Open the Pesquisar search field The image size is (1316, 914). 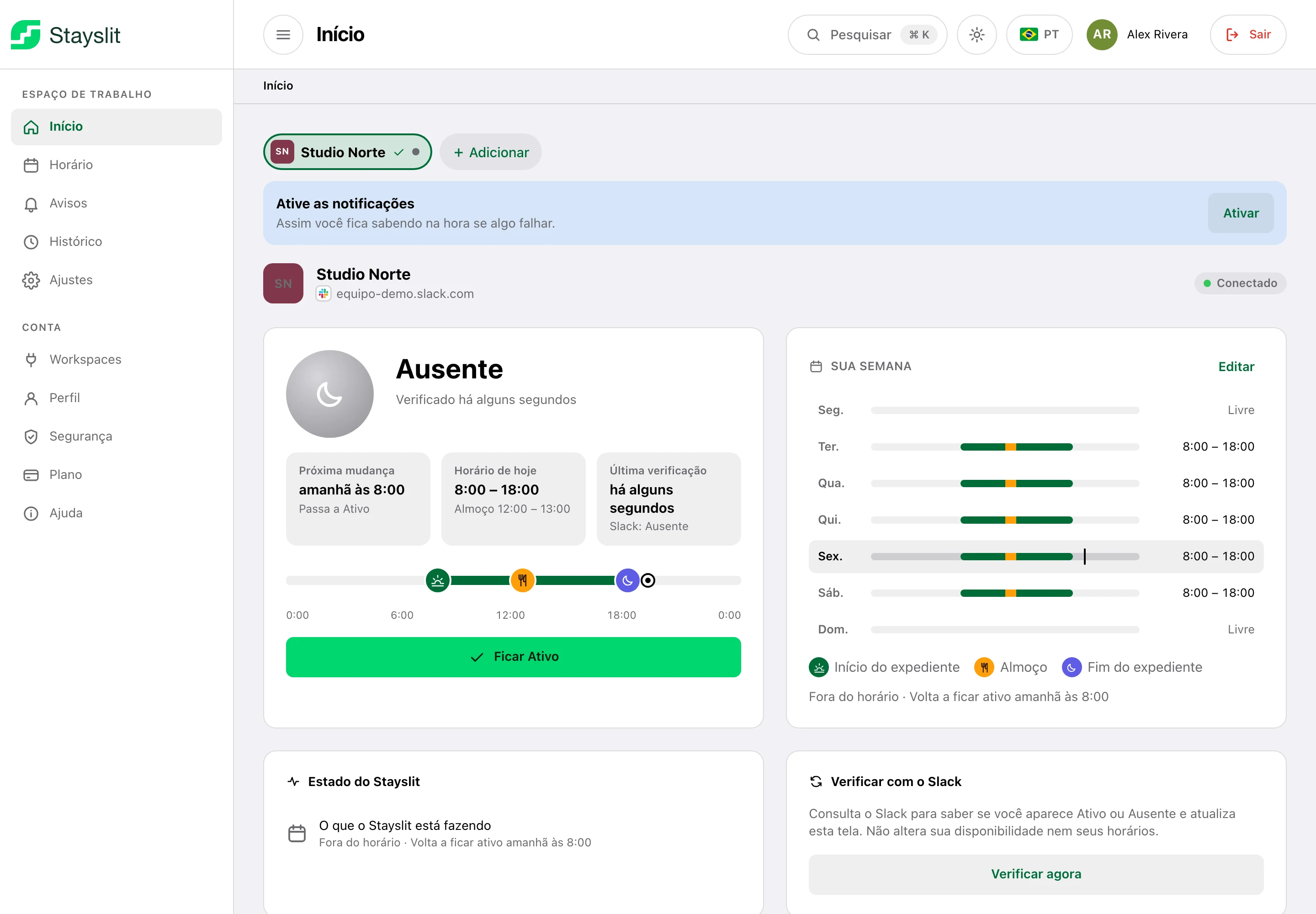867,35
